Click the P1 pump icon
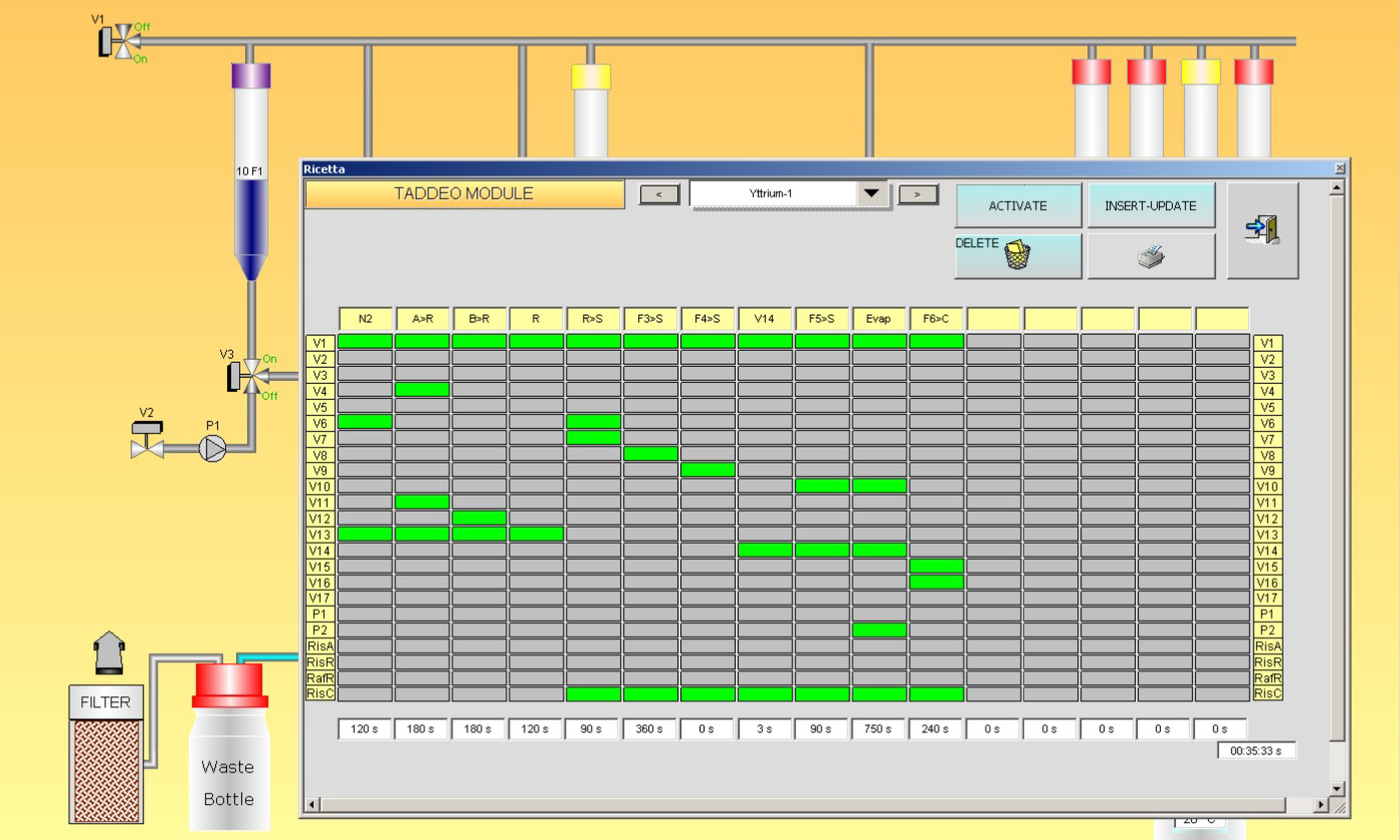The width and height of the screenshot is (1400, 840). click(x=212, y=449)
